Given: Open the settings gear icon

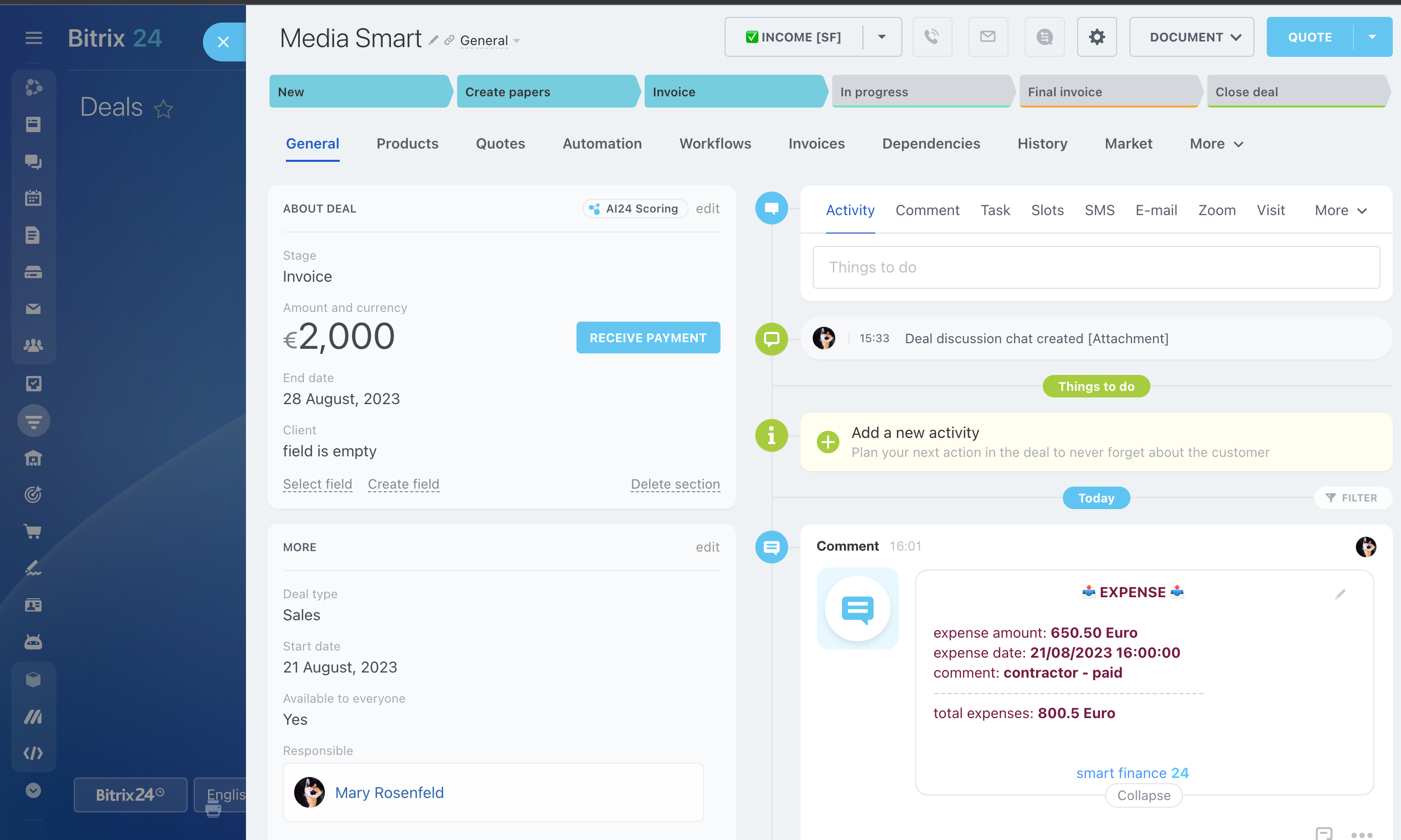Looking at the screenshot, I should (1096, 37).
